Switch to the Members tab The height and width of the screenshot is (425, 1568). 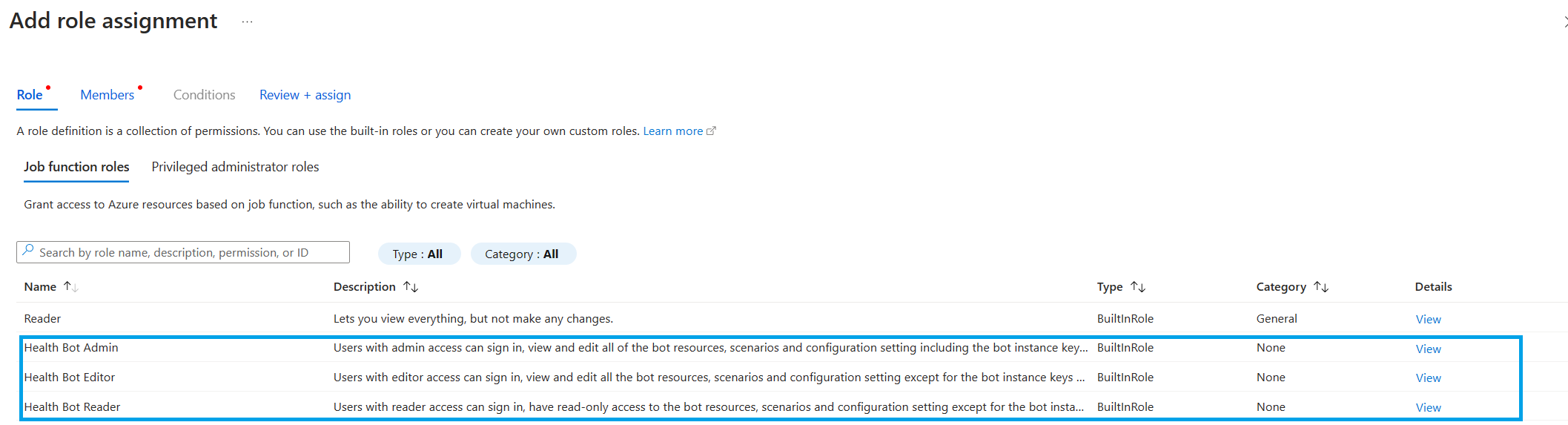(x=107, y=95)
